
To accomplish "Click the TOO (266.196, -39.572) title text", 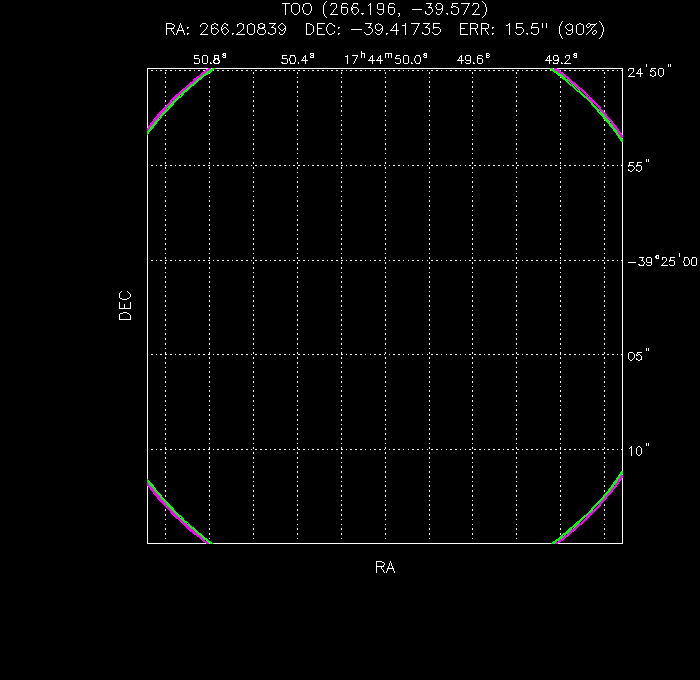I will pos(385,9).
